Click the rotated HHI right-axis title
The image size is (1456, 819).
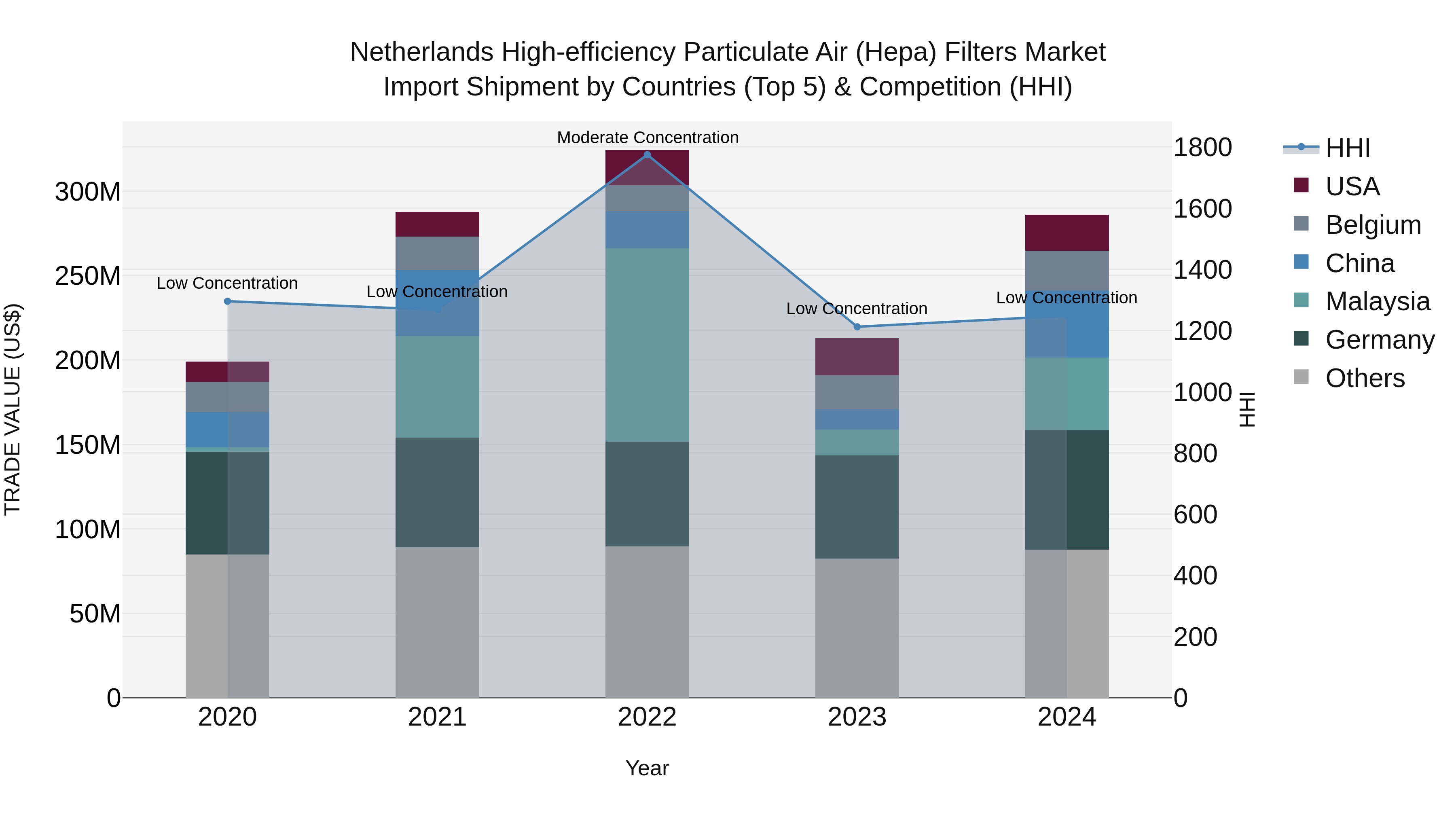[1247, 409]
